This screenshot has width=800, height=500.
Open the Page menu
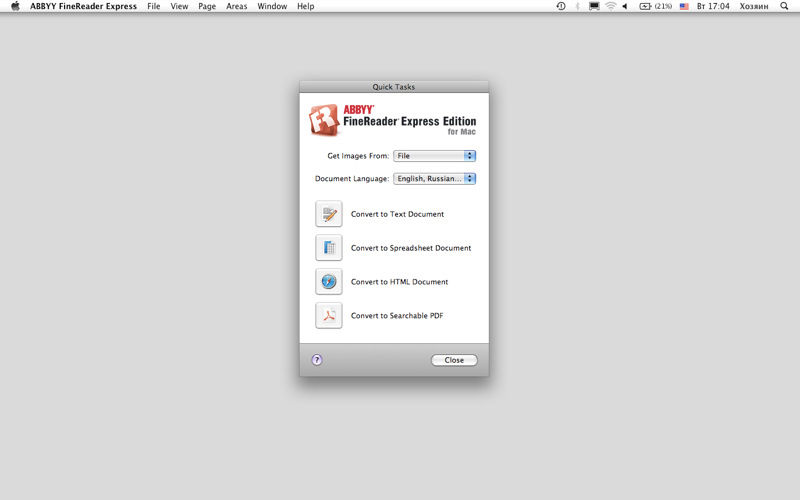[207, 6]
